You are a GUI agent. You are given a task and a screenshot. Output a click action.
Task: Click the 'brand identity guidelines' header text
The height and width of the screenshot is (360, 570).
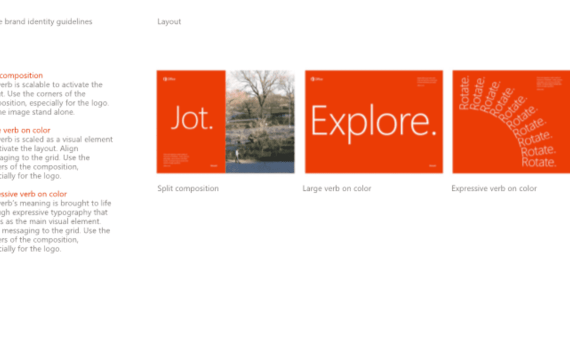point(48,21)
